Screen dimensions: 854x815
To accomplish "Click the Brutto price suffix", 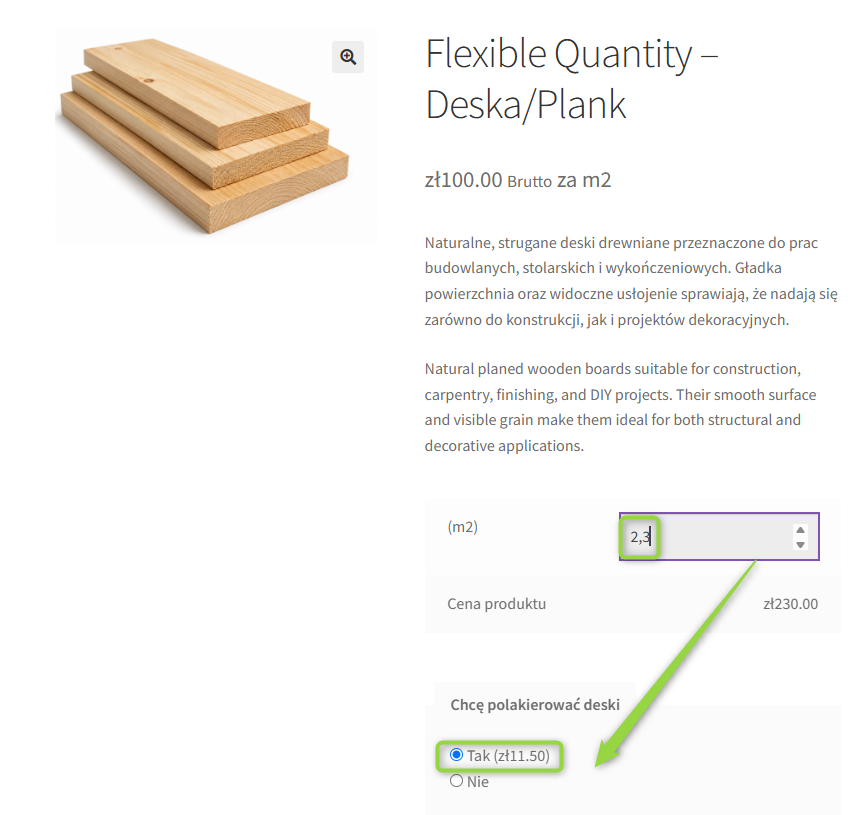I will tap(529, 181).
